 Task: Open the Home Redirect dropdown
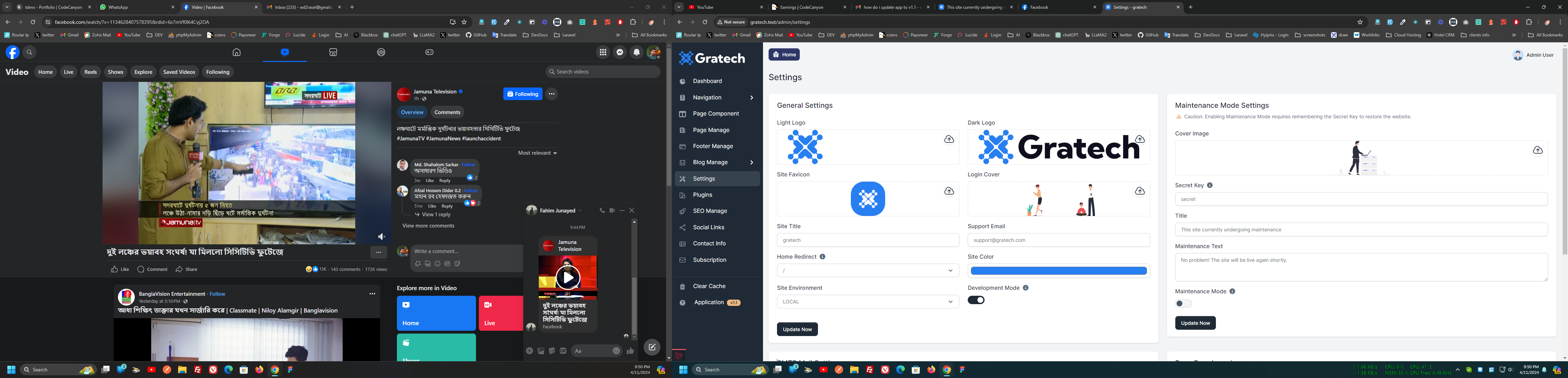[x=867, y=271]
